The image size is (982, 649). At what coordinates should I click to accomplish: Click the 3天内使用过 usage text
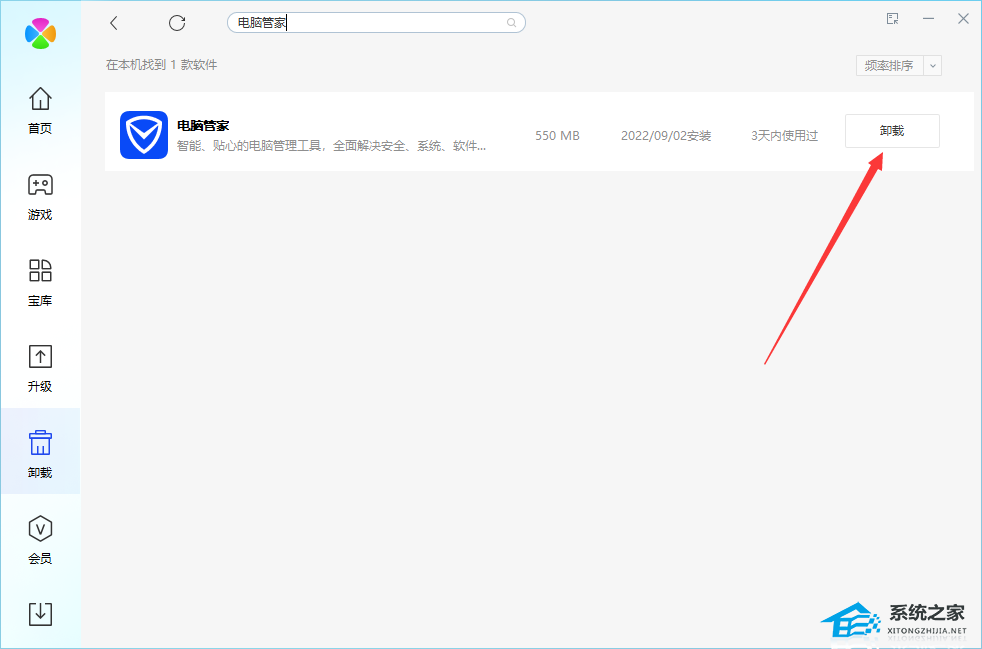785,135
